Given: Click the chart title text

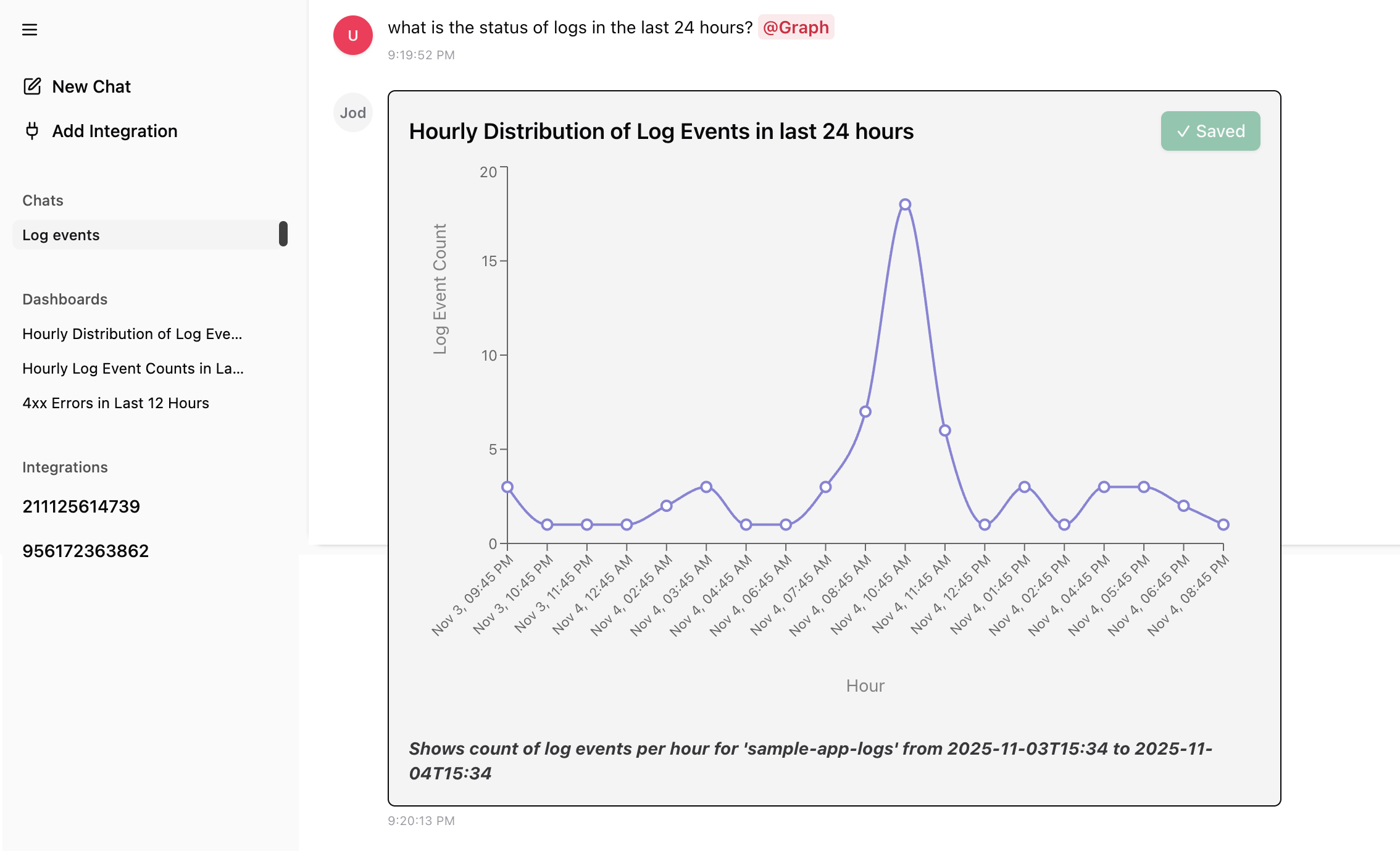Looking at the screenshot, I should (661, 132).
